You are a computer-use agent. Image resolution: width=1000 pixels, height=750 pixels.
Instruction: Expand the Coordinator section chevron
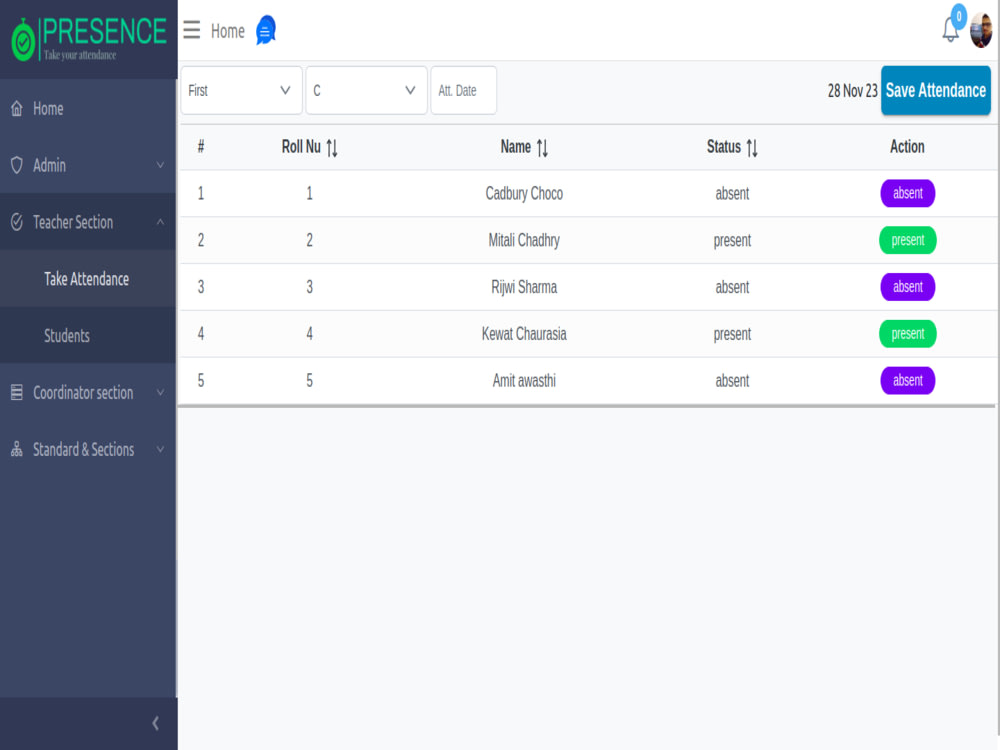(160, 392)
